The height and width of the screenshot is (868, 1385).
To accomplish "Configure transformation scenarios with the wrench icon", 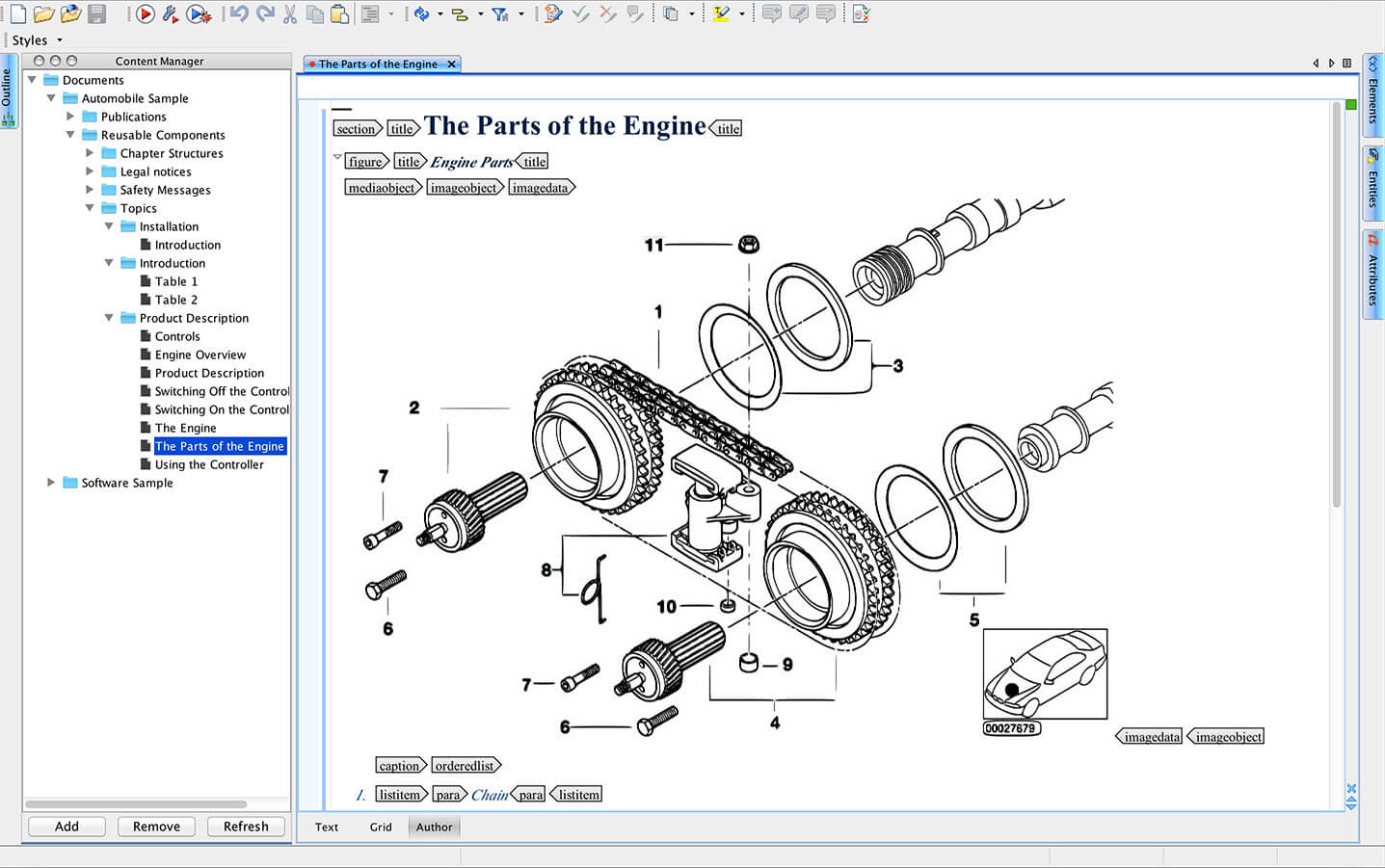I will pos(169,13).
